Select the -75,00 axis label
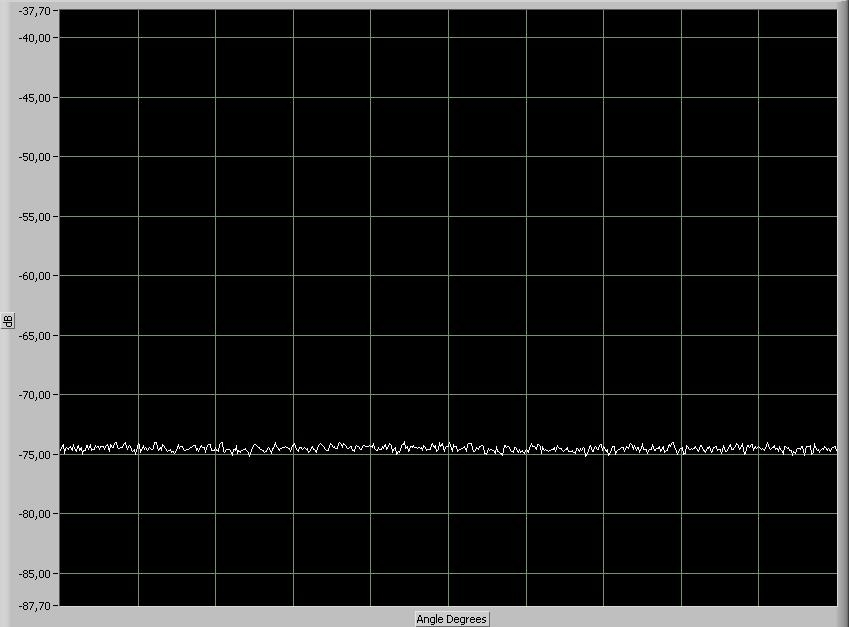 [x=35, y=455]
